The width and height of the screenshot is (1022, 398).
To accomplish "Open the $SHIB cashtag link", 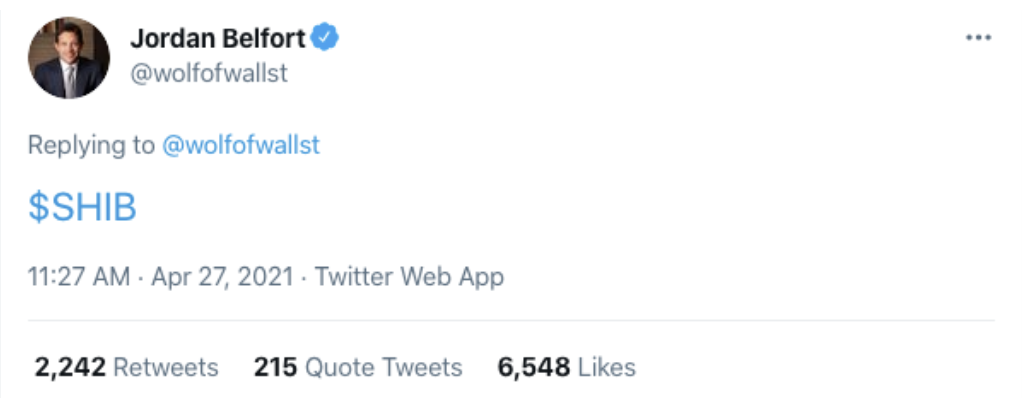I will [x=82, y=208].
